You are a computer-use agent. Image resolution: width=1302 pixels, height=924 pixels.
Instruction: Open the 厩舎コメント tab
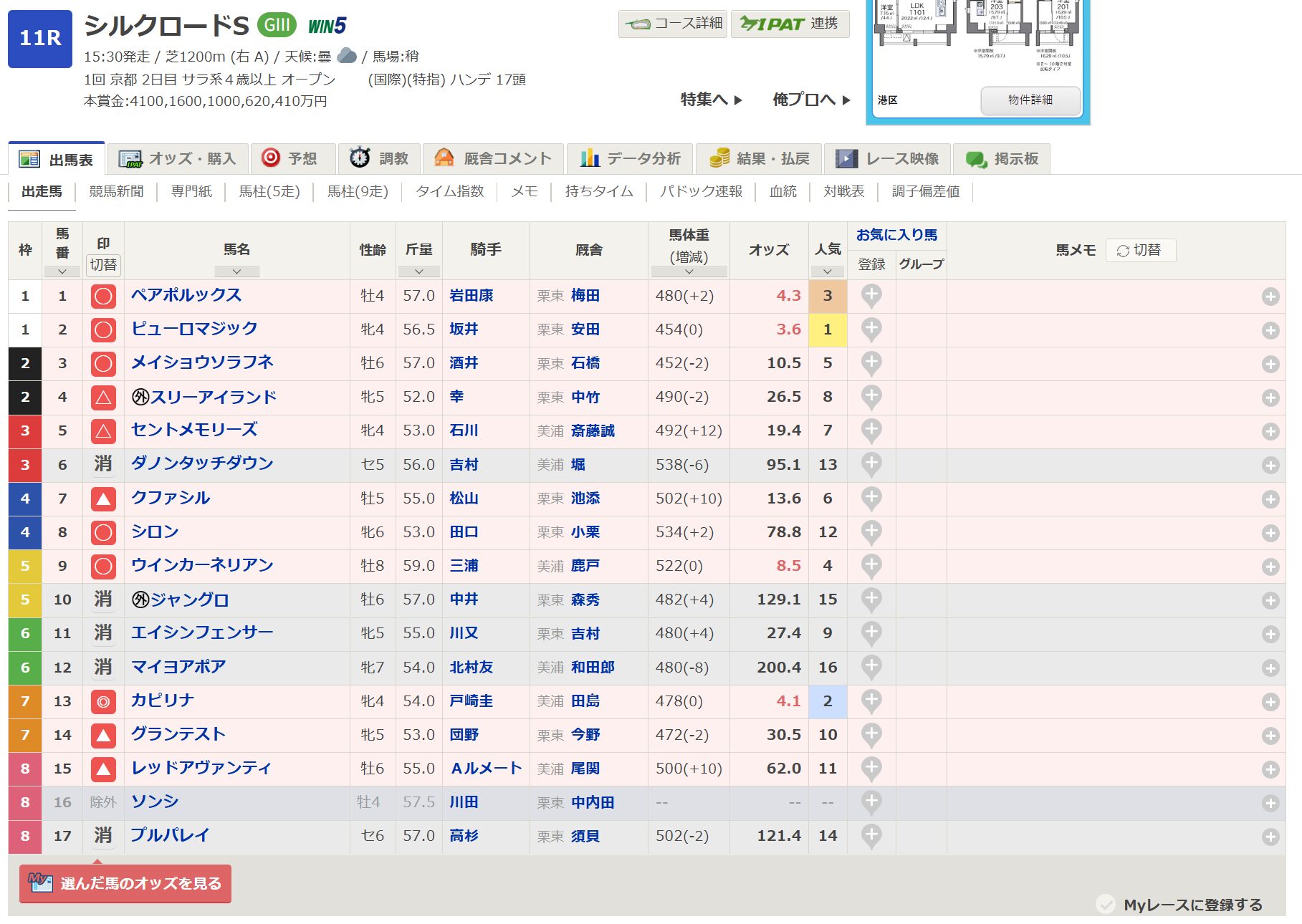pyautogui.click(x=494, y=159)
